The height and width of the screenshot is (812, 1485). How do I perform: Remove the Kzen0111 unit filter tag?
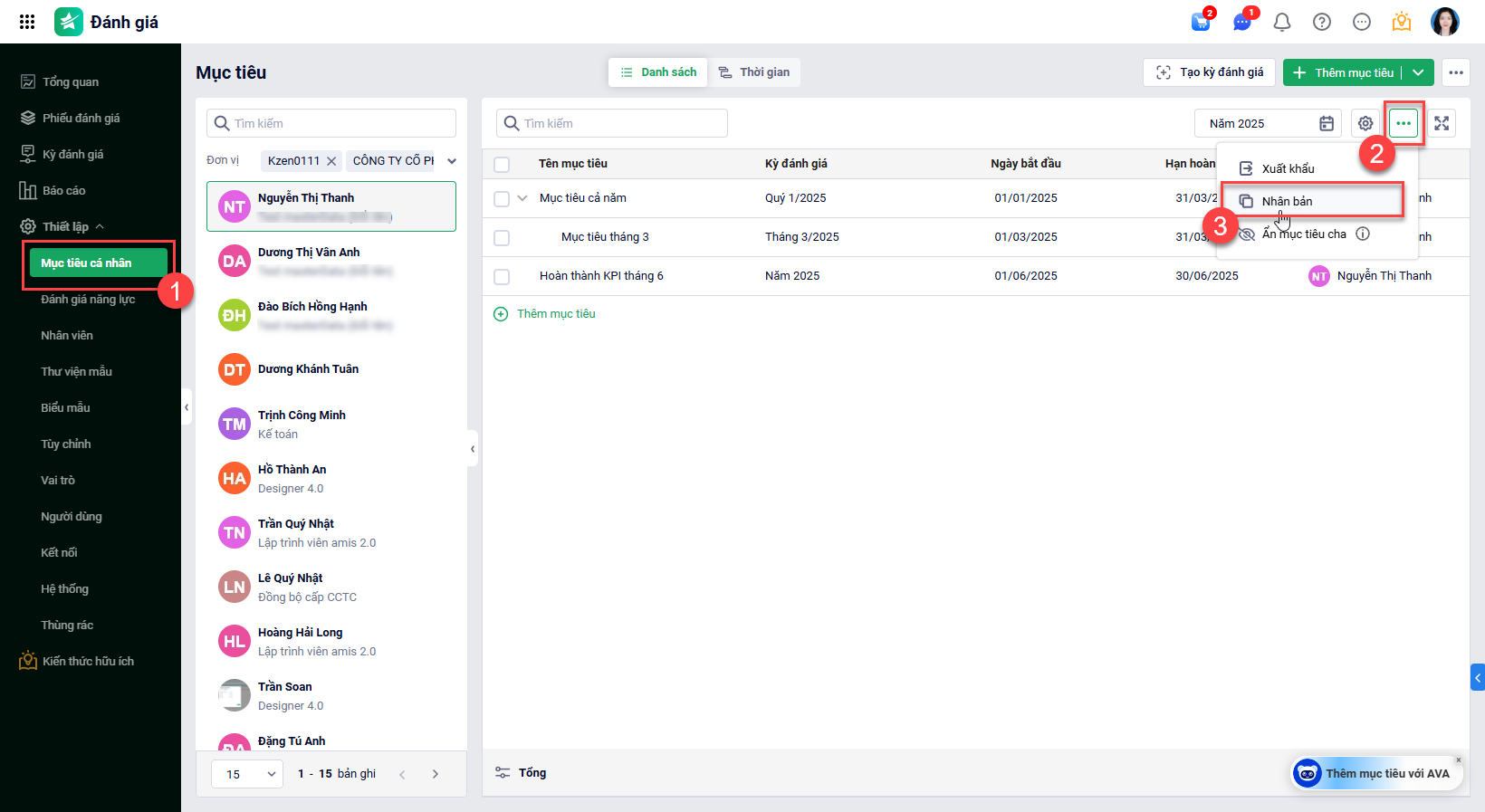(331, 161)
